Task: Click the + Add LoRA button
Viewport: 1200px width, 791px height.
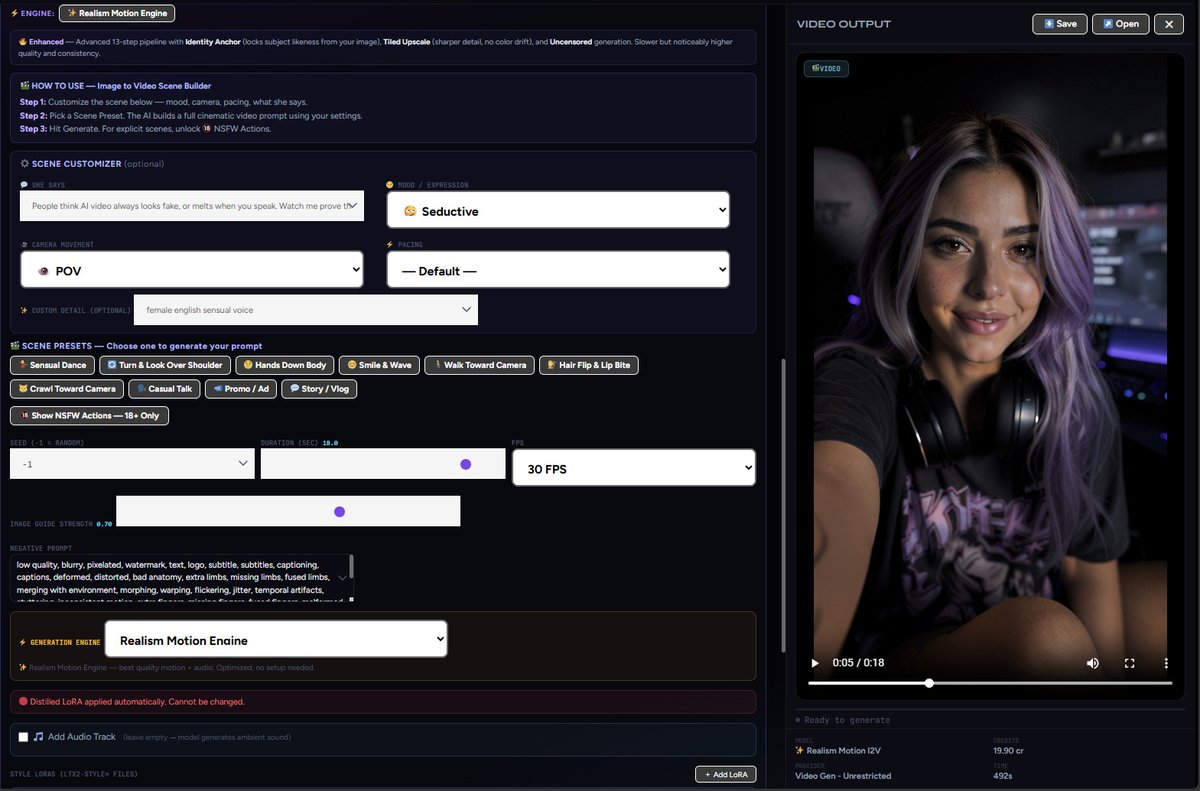Action: (725, 774)
